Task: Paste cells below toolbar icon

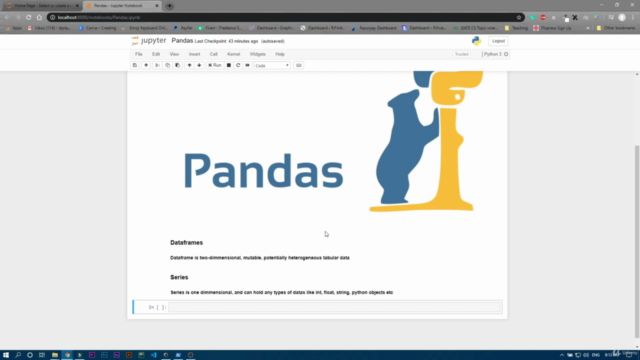Action: point(178,65)
